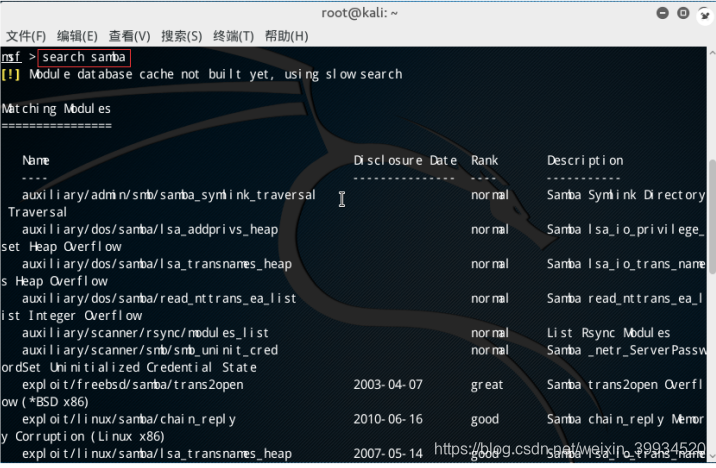Screen dimensions: 716x468
Task: Click the 'Samba Symlink Directory' description
Action: pos(626,195)
